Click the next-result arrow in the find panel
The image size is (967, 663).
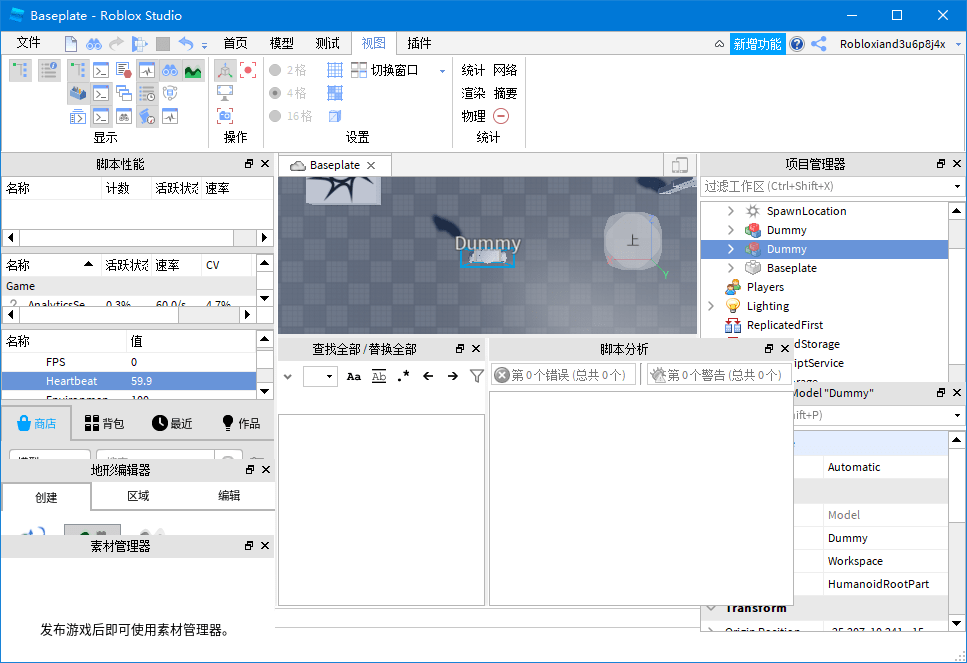[453, 376]
